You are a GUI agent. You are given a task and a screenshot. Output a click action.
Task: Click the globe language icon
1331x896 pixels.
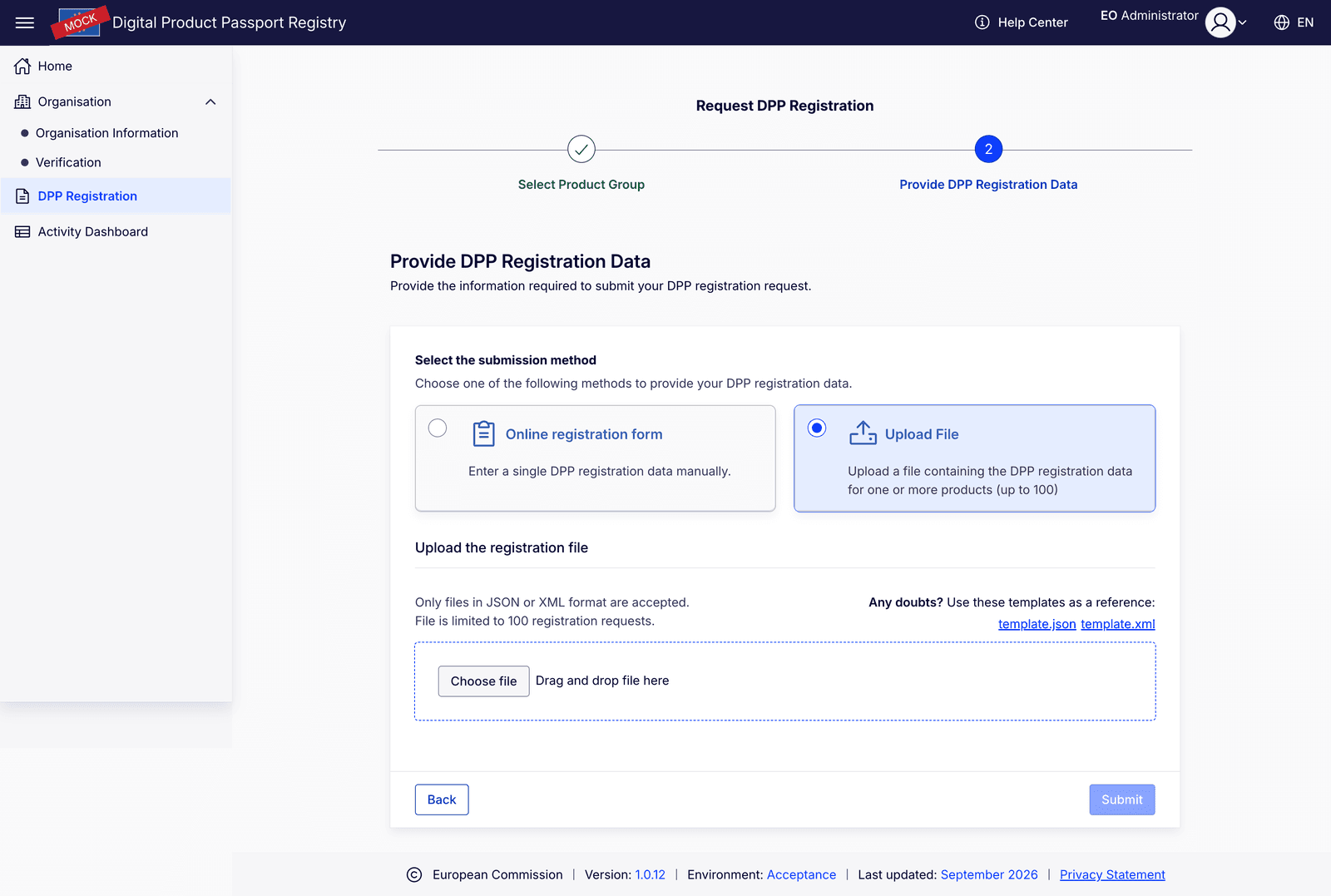point(1282,22)
